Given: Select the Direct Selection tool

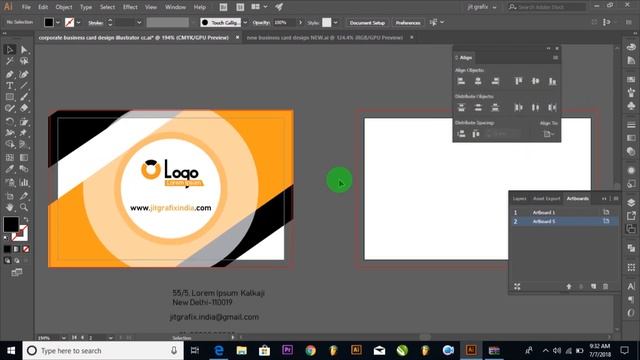Looking at the screenshot, I should (24, 50).
